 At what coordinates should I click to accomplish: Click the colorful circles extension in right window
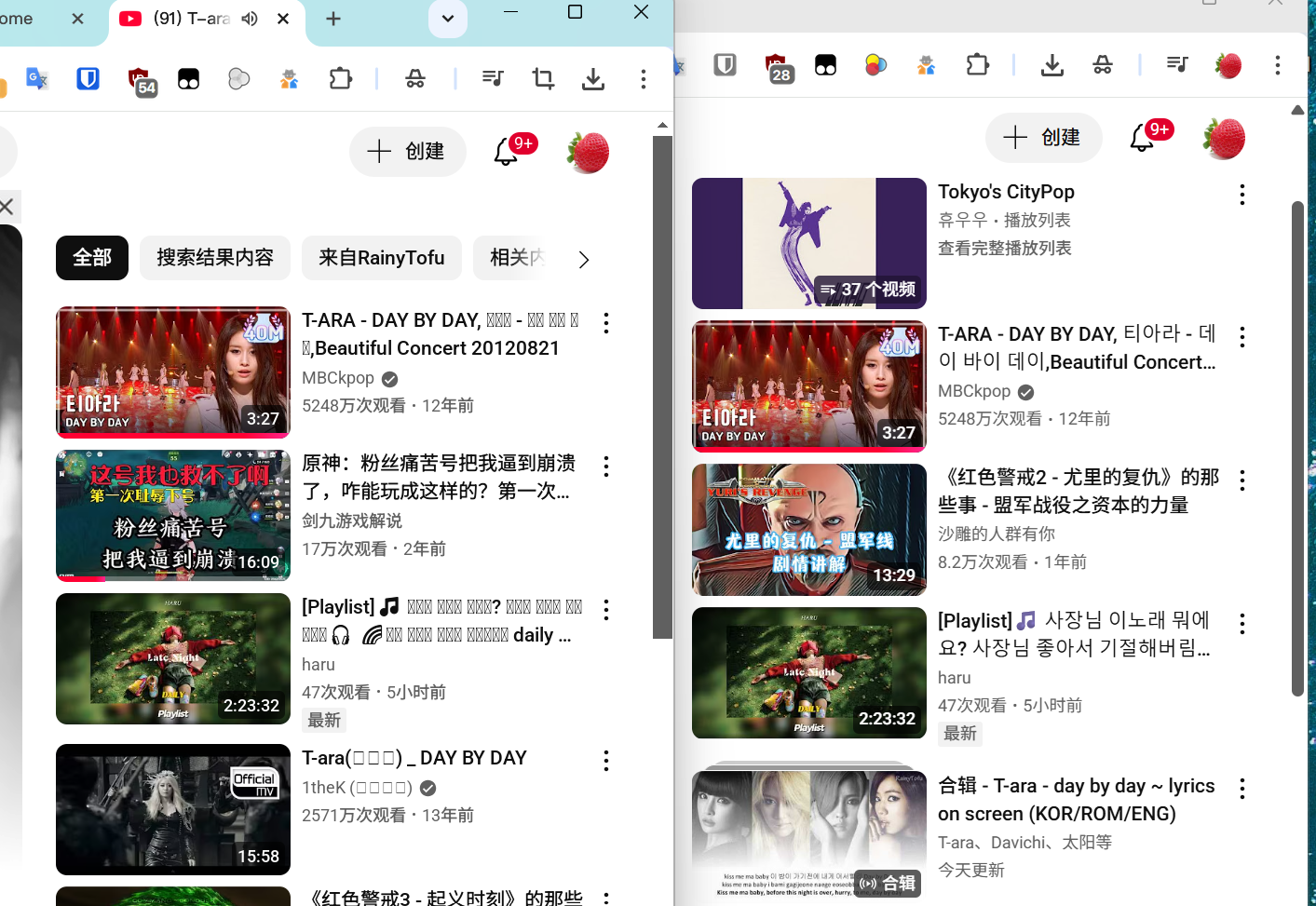tap(876, 64)
